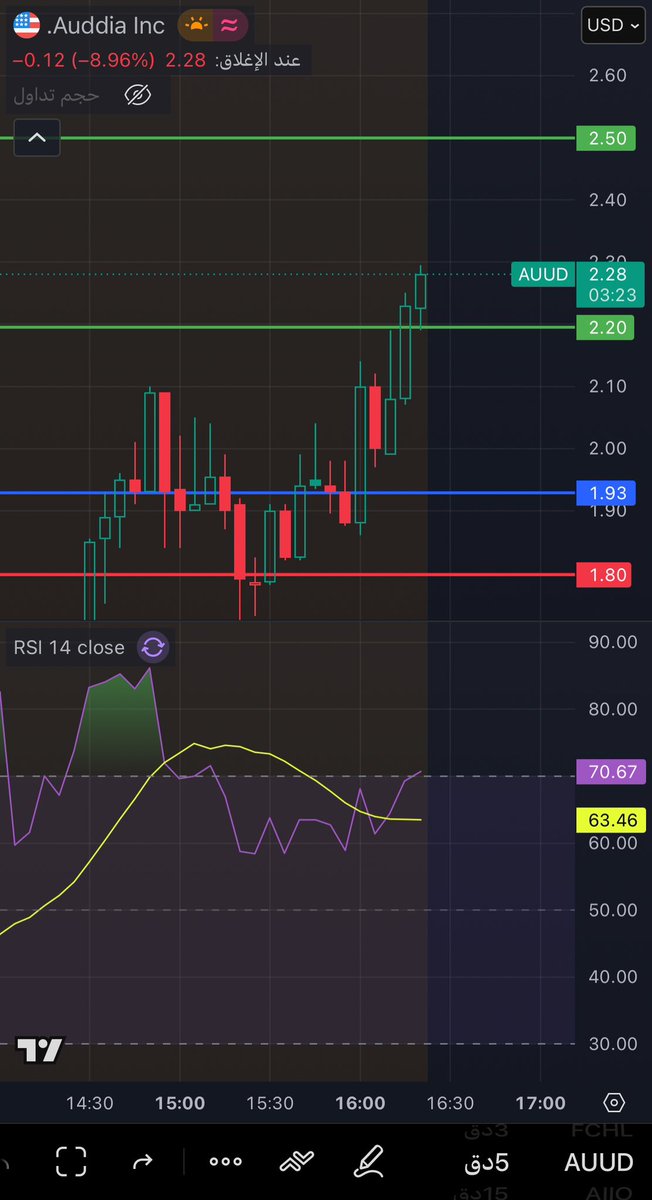Tap the purple RSI refresh icon
Image resolution: width=652 pixels, height=1200 pixels.
coord(152,647)
